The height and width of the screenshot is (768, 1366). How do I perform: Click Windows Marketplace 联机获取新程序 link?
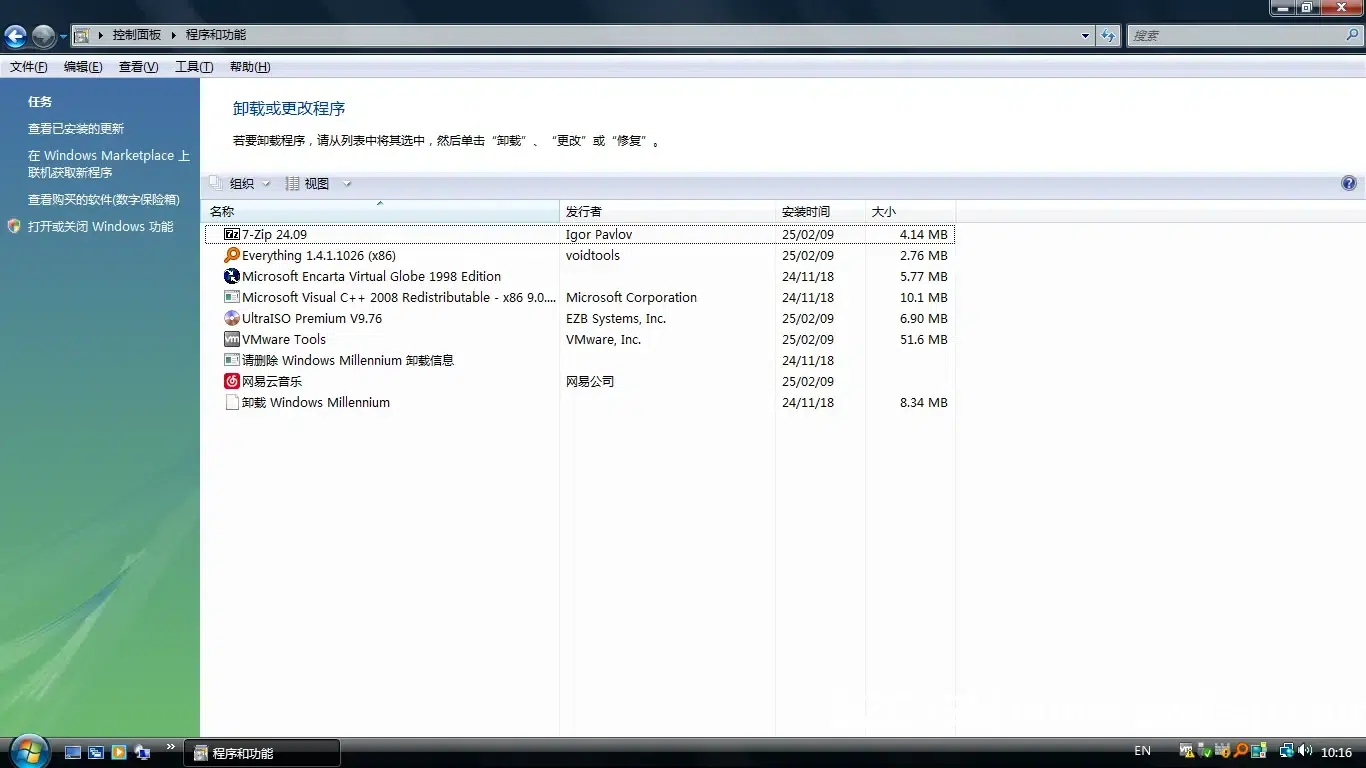point(108,164)
